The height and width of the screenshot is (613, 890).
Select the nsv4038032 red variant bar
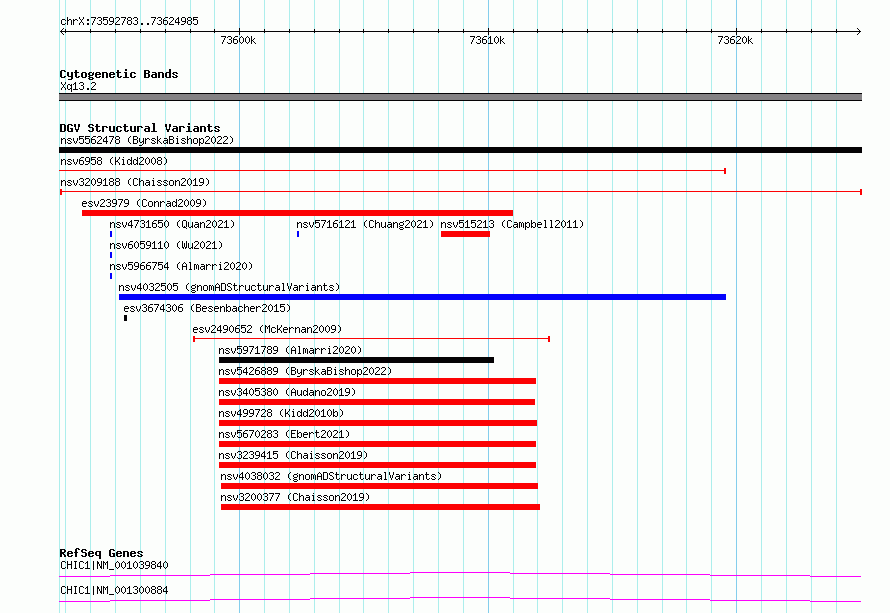(x=379, y=486)
